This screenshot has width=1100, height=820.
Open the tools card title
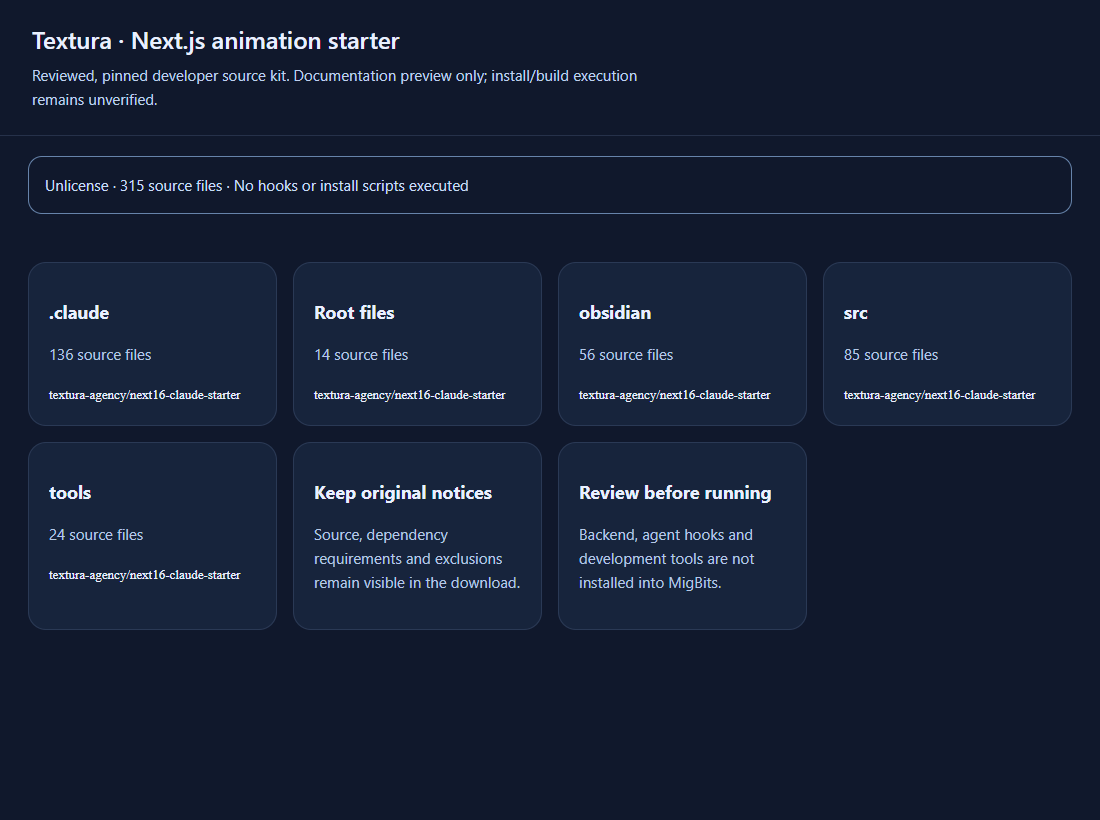pos(70,493)
